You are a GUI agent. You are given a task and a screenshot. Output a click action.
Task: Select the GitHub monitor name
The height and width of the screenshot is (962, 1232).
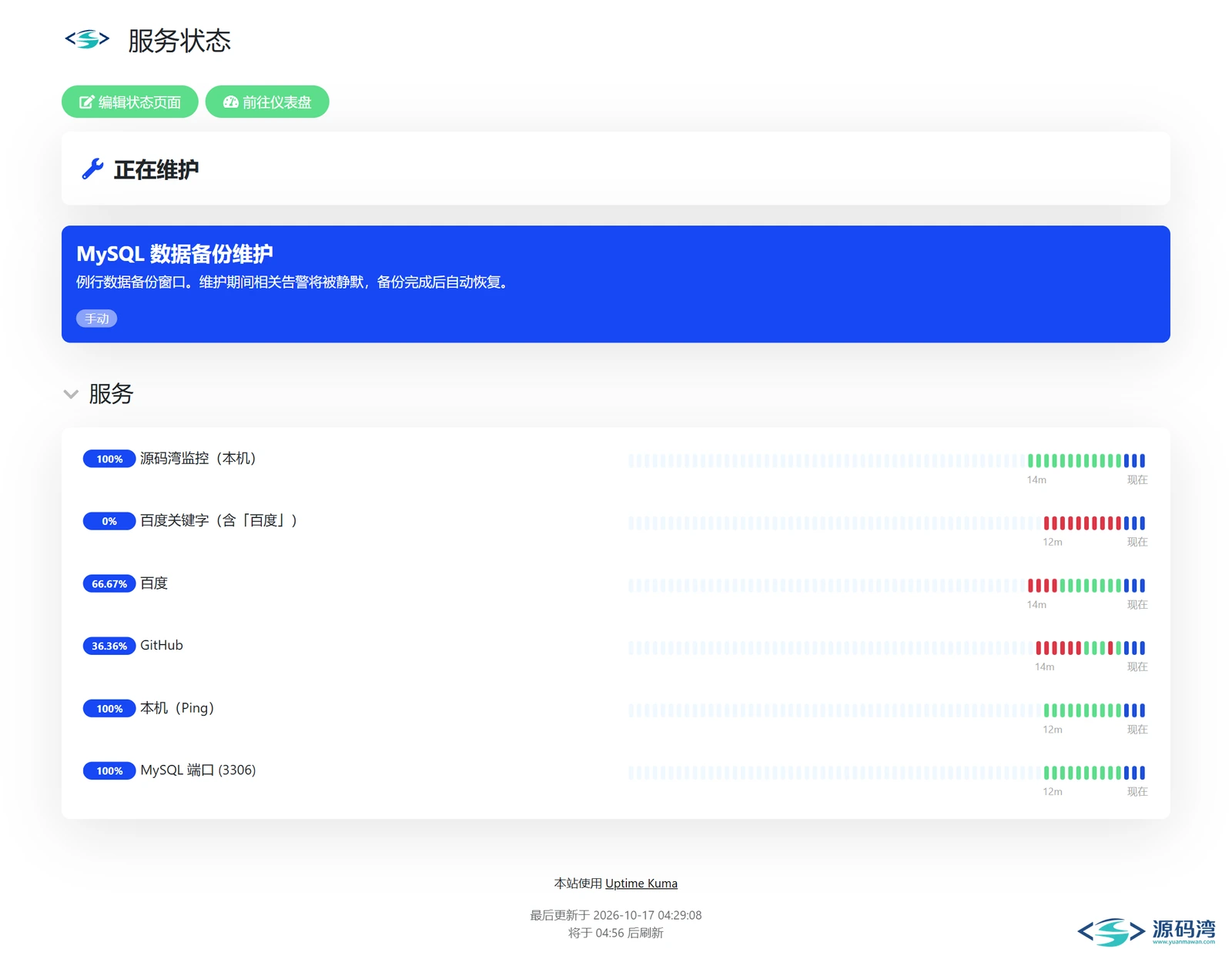pos(162,645)
